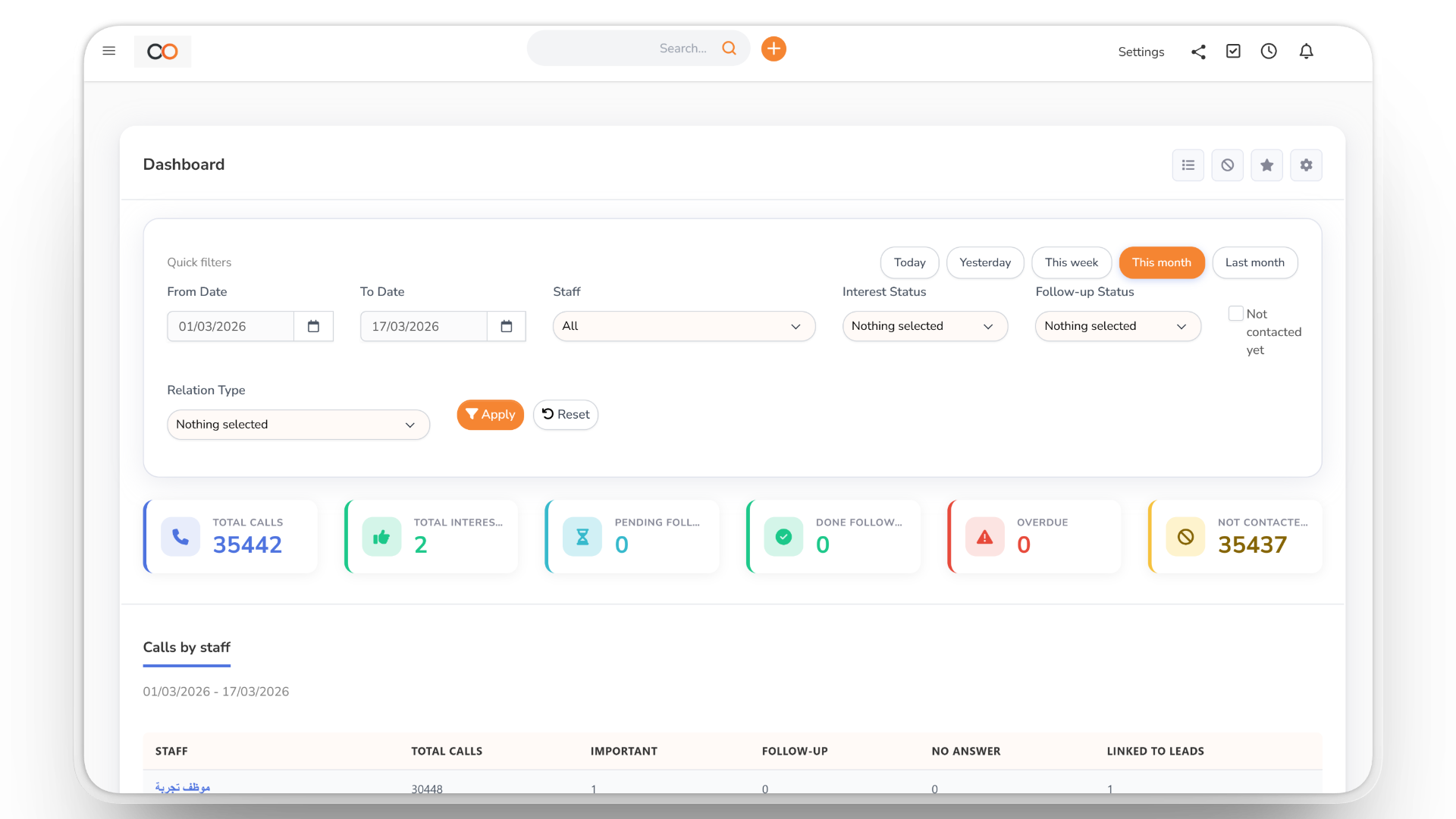
Task: Select the Yesterday quick filter tab
Action: pyautogui.click(x=985, y=262)
